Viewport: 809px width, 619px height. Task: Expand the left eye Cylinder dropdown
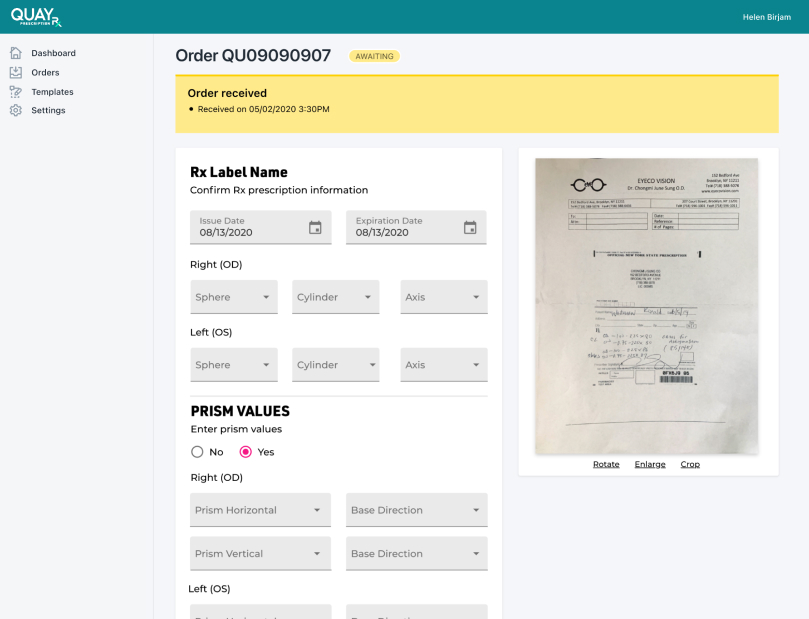pyautogui.click(x=335, y=364)
